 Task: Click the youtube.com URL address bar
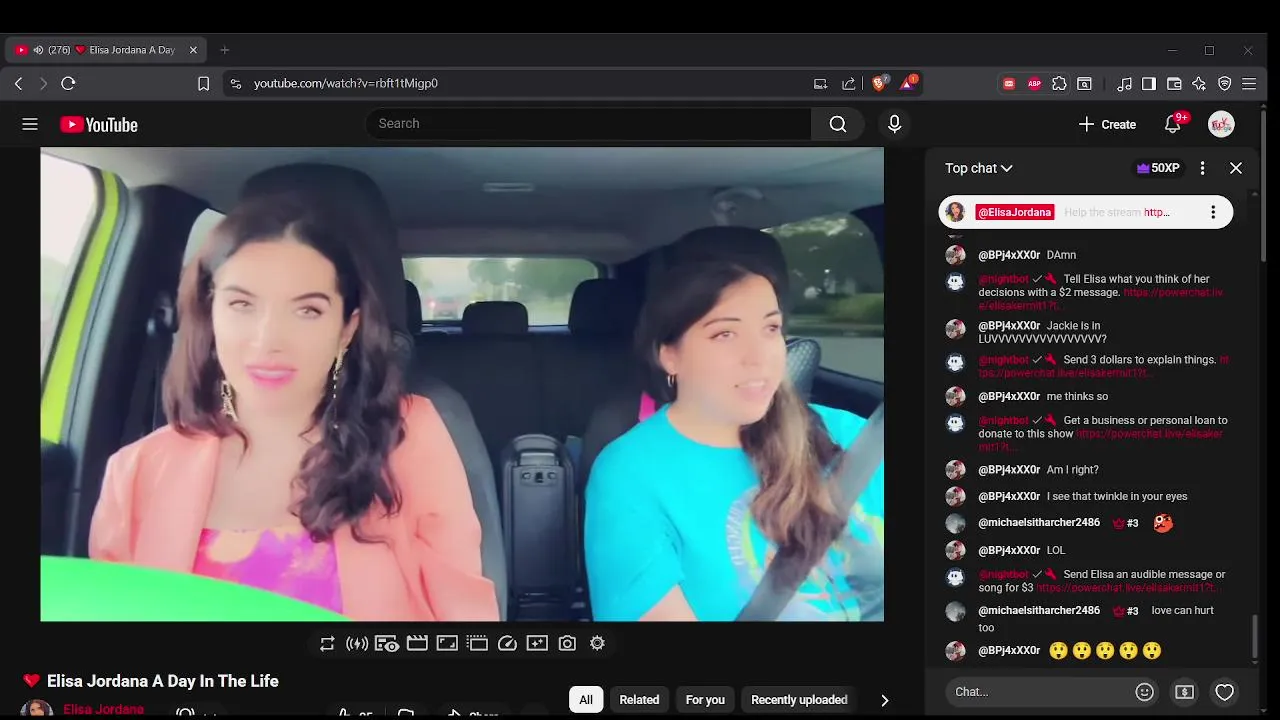tap(346, 84)
